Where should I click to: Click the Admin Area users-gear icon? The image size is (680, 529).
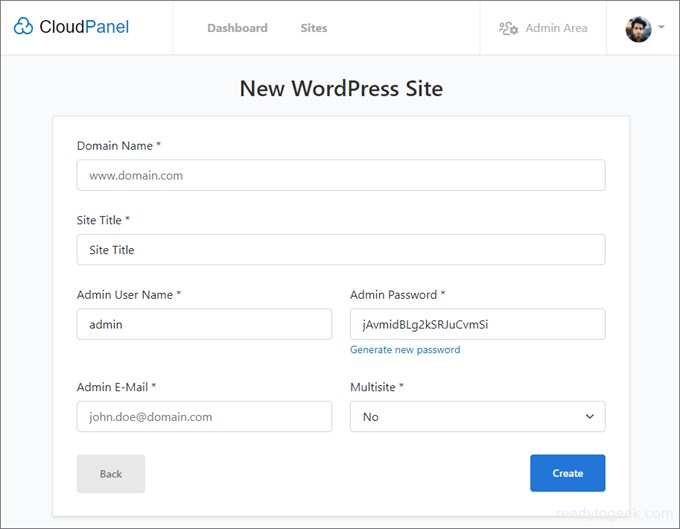click(x=508, y=28)
